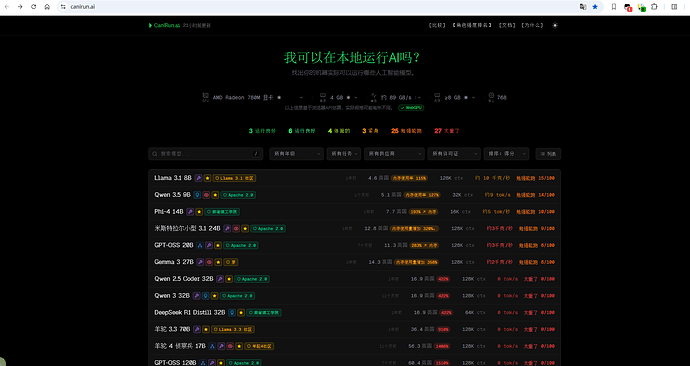
Task: Open the browser side panel icon
Action: click(674, 7)
